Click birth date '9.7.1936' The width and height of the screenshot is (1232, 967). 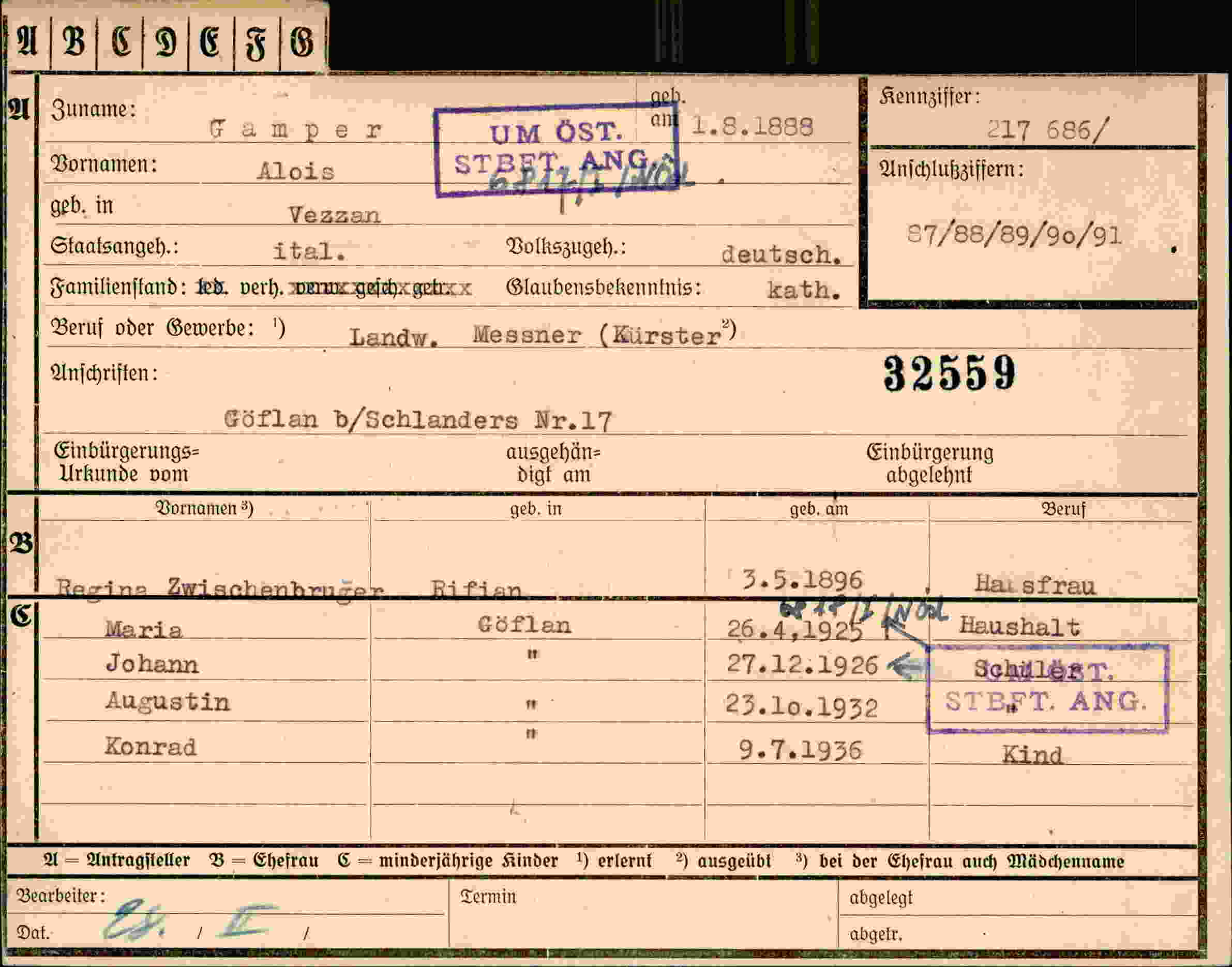point(801,750)
